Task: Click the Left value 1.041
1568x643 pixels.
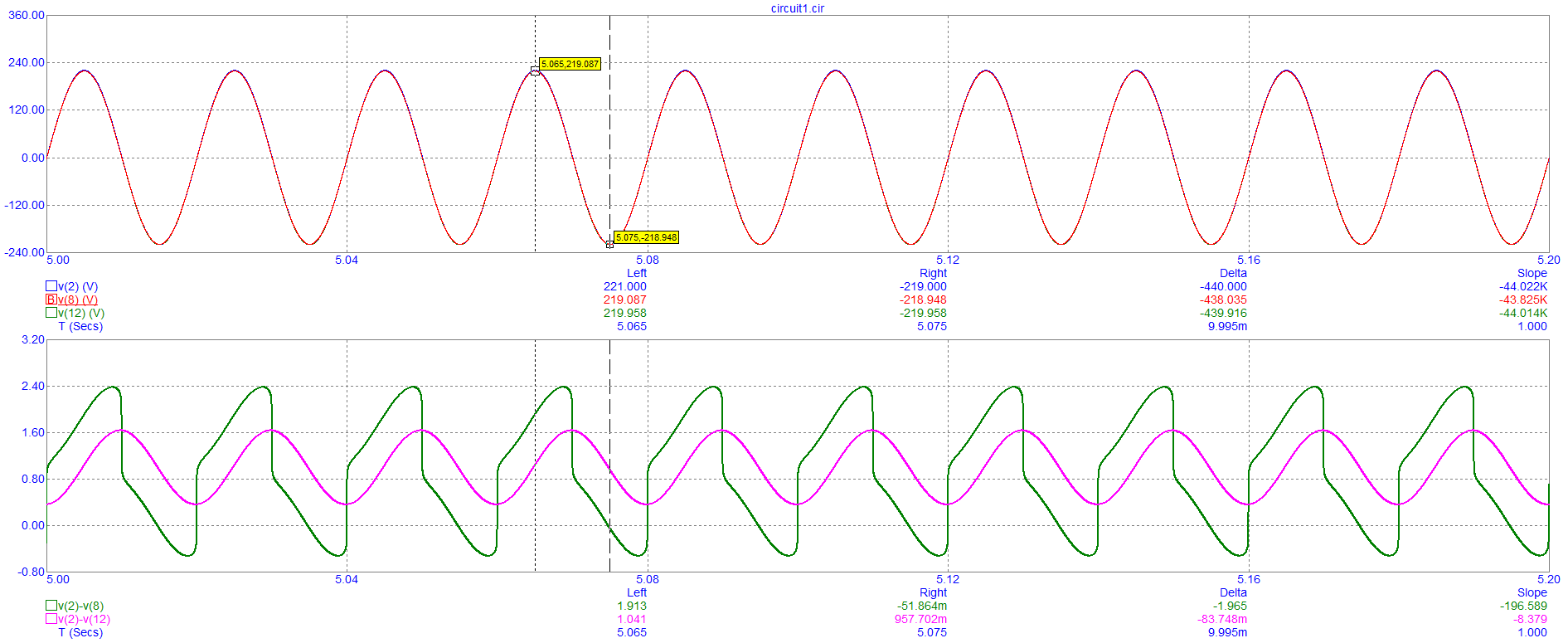Action: point(632,619)
